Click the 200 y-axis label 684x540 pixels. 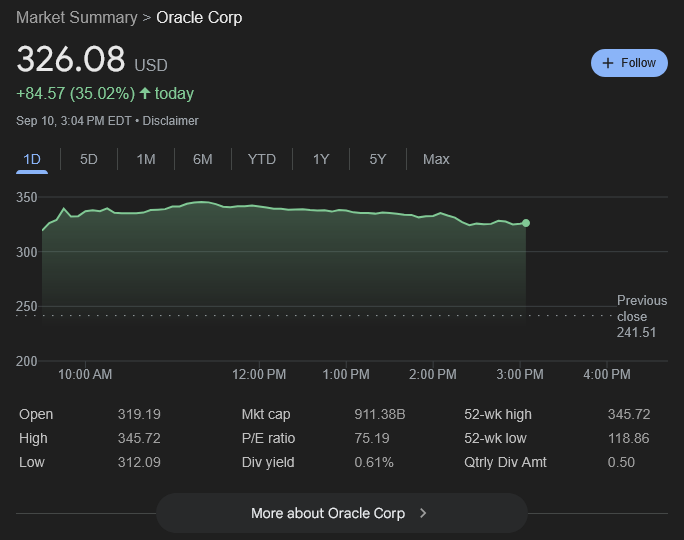coord(27,361)
